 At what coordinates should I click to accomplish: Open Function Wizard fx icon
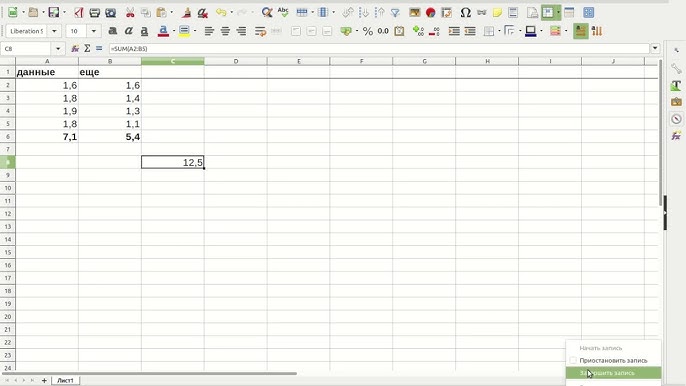75,49
